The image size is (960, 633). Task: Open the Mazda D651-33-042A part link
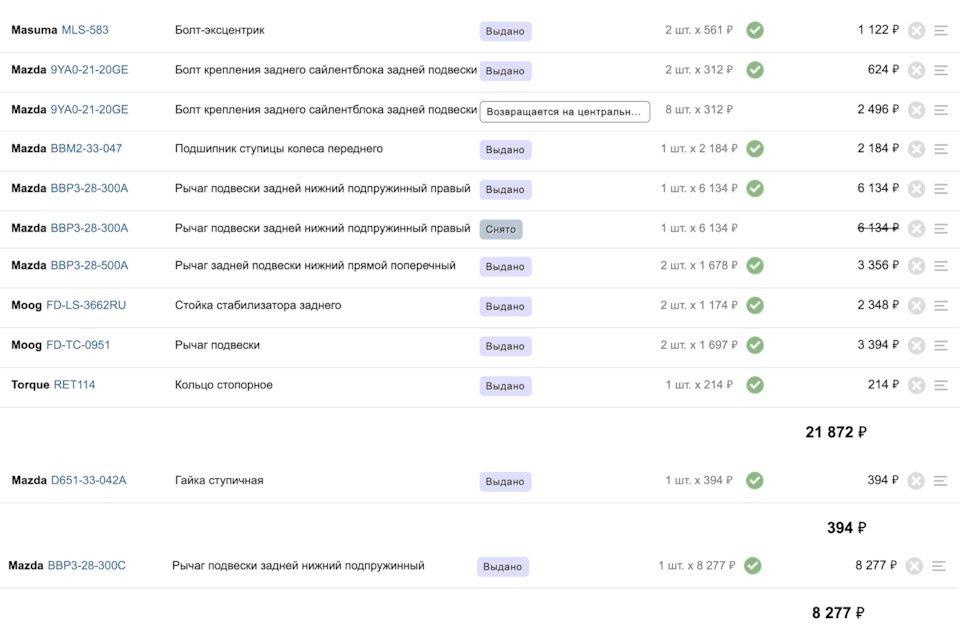(x=89, y=481)
